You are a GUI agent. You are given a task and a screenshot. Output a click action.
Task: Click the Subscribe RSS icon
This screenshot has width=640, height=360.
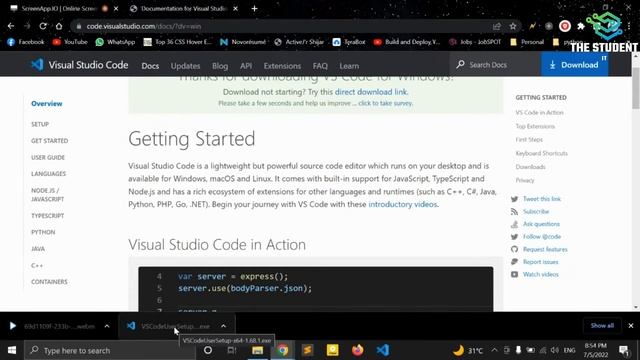514,211
